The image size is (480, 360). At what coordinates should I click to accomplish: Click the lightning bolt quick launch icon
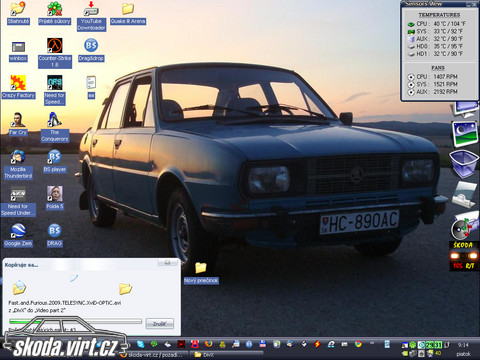[x=317, y=344]
